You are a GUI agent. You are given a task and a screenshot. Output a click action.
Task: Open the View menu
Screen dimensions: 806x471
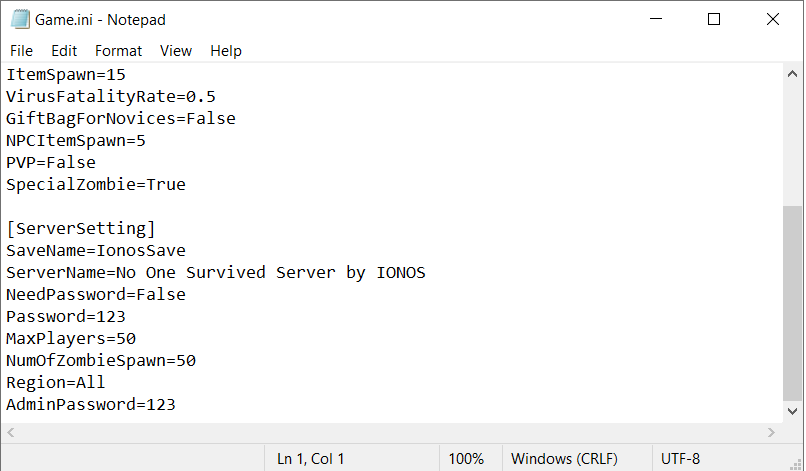tap(176, 51)
